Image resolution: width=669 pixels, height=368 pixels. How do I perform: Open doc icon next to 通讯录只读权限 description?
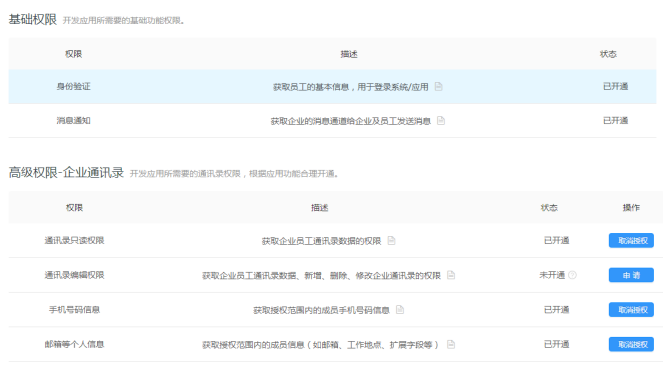click(391, 241)
